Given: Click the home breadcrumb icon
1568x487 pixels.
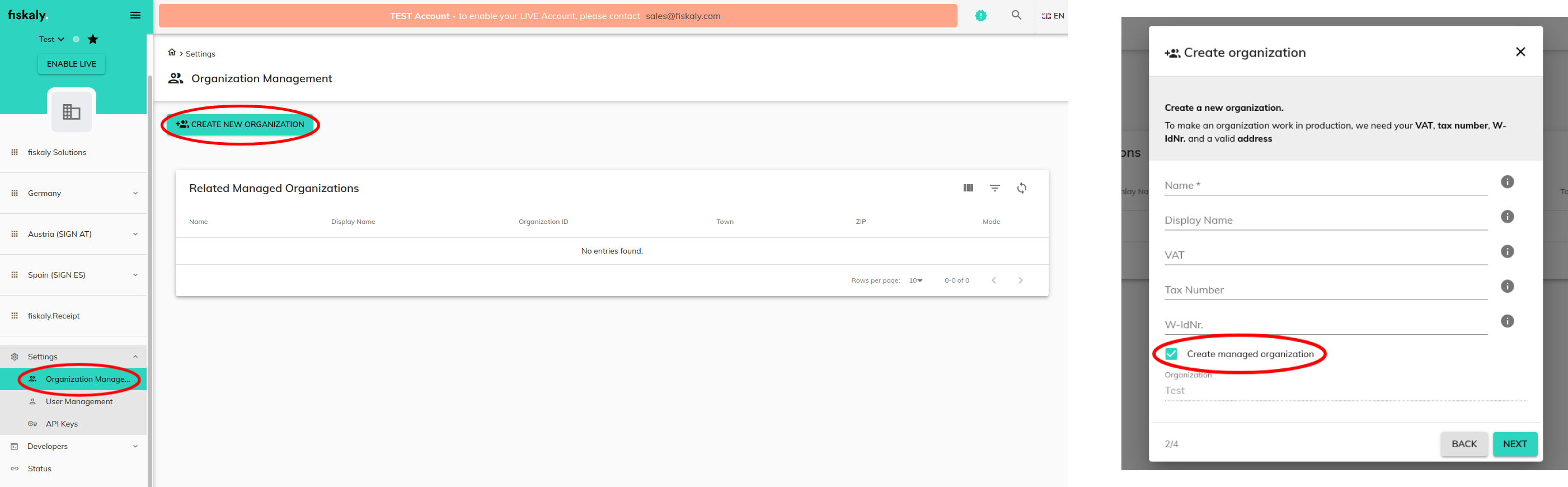Looking at the screenshot, I should [x=172, y=53].
